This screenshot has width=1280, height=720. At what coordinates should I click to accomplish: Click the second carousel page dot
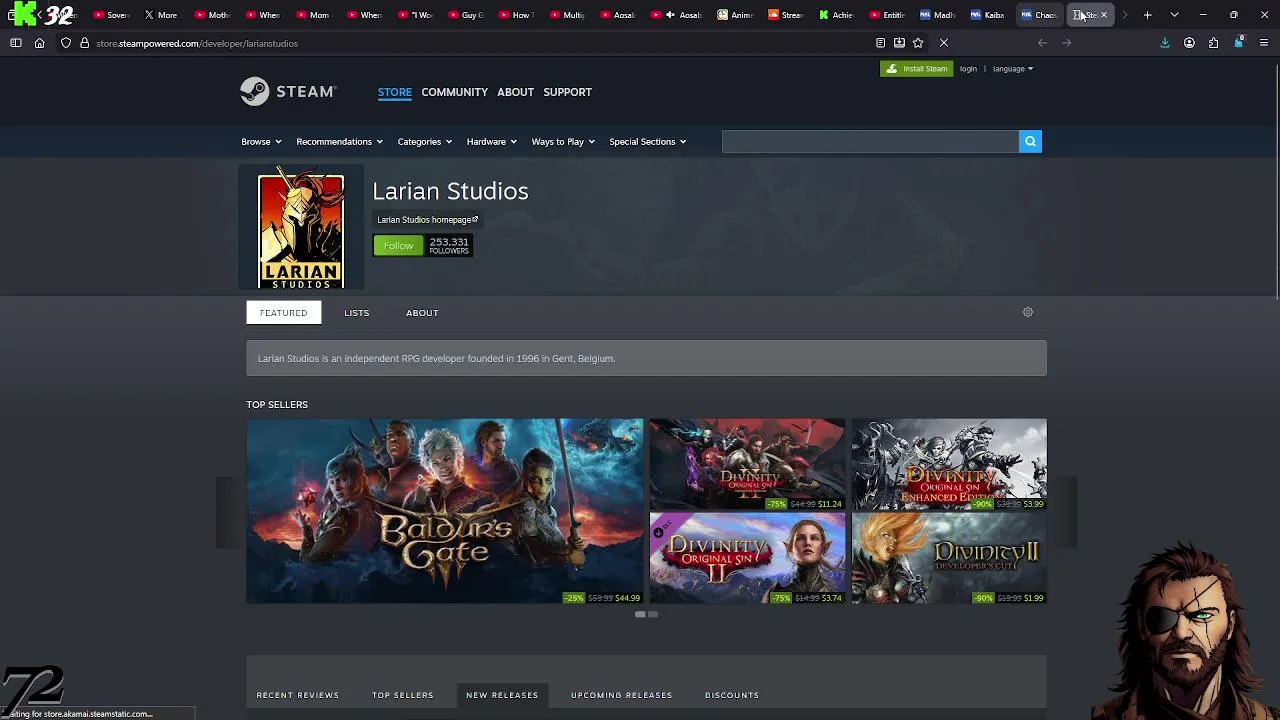[653, 614]
